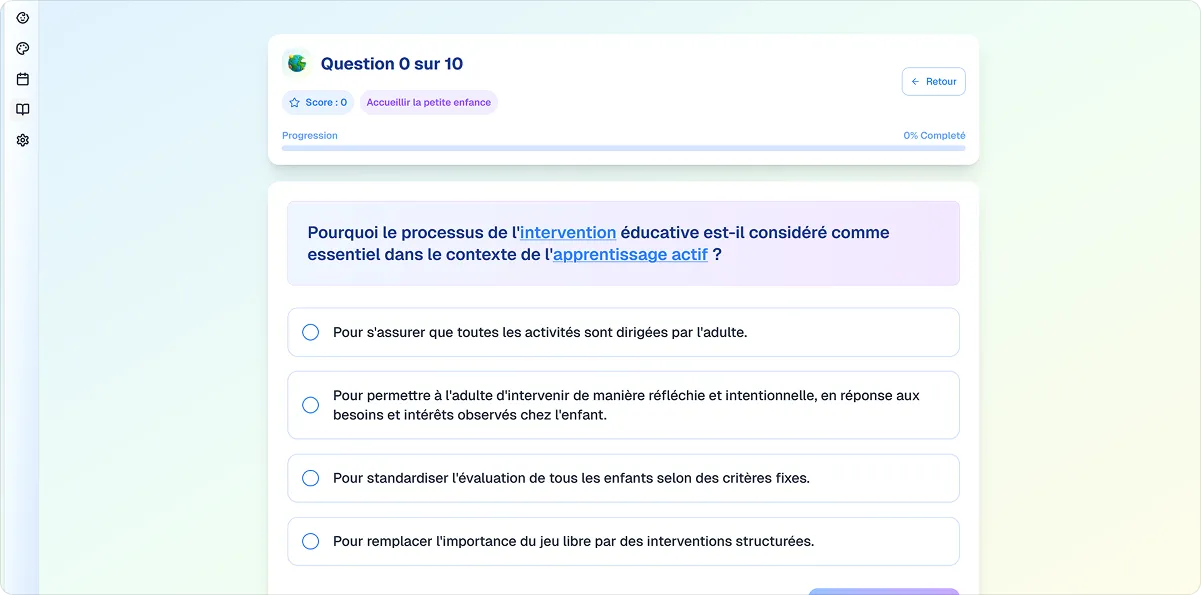Open the calendar icon in the sidebar
This screenshot has height=595, width=1201.
point(22,78)
